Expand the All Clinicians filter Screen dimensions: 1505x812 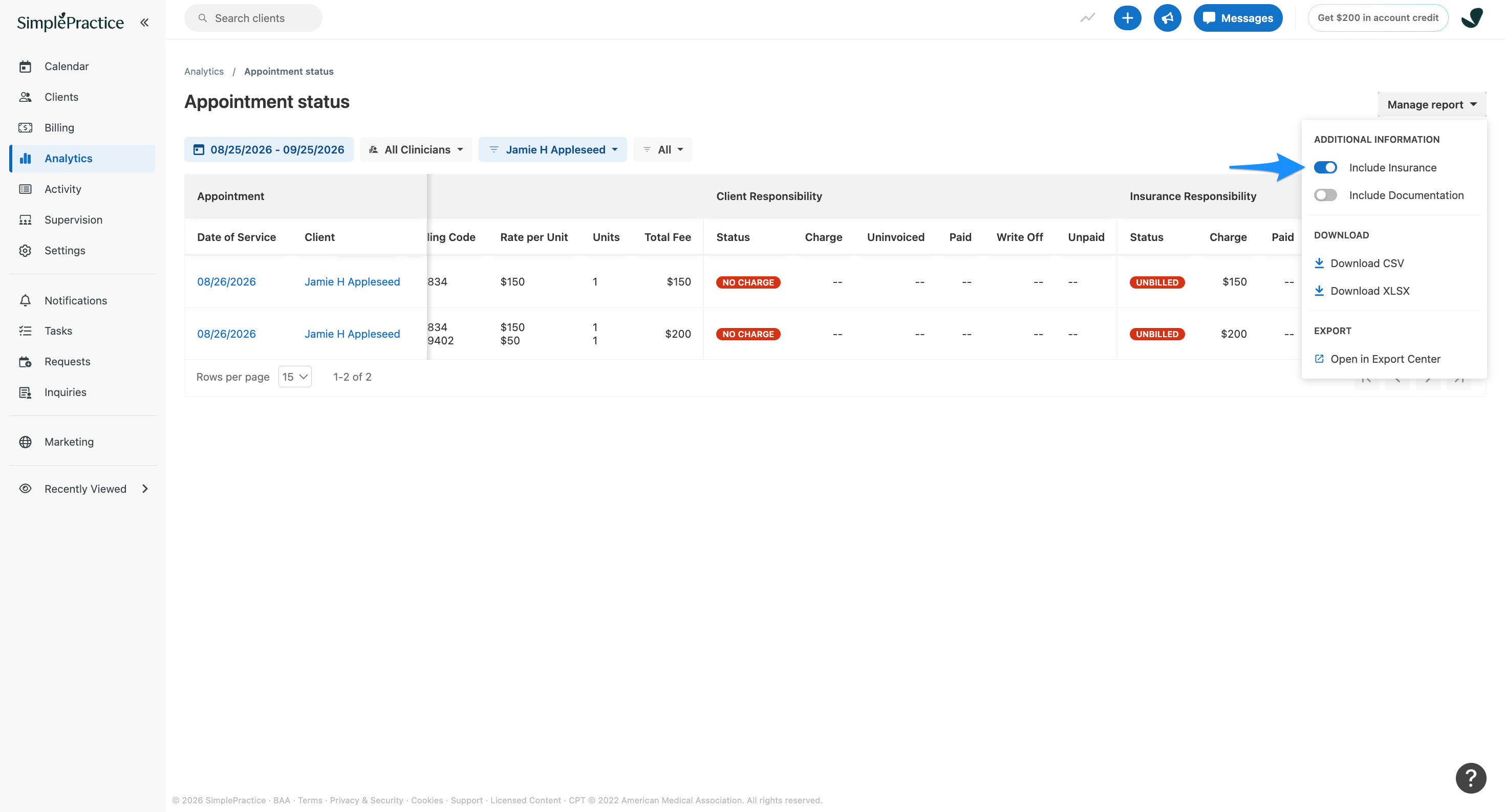[416, 150]
